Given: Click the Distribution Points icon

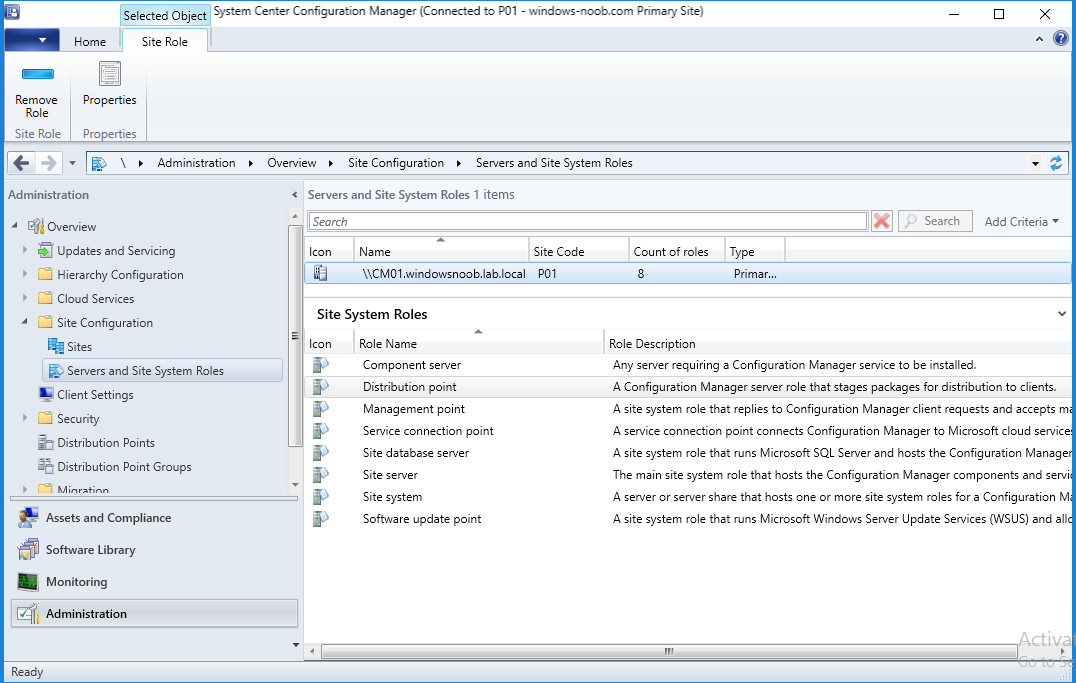Looking at the screenshot, I should (46, 443).
